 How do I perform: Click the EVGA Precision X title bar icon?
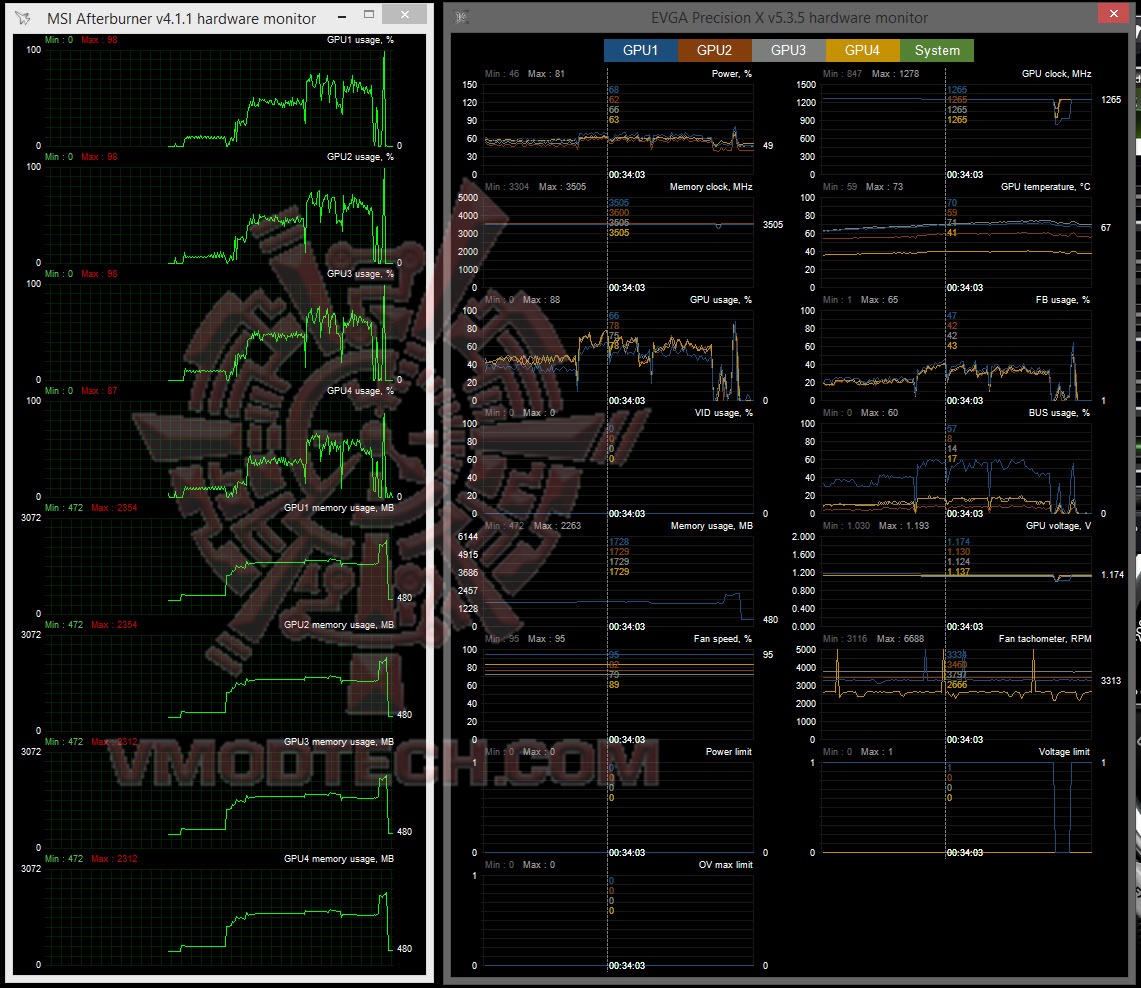click(x=461, y=17)
